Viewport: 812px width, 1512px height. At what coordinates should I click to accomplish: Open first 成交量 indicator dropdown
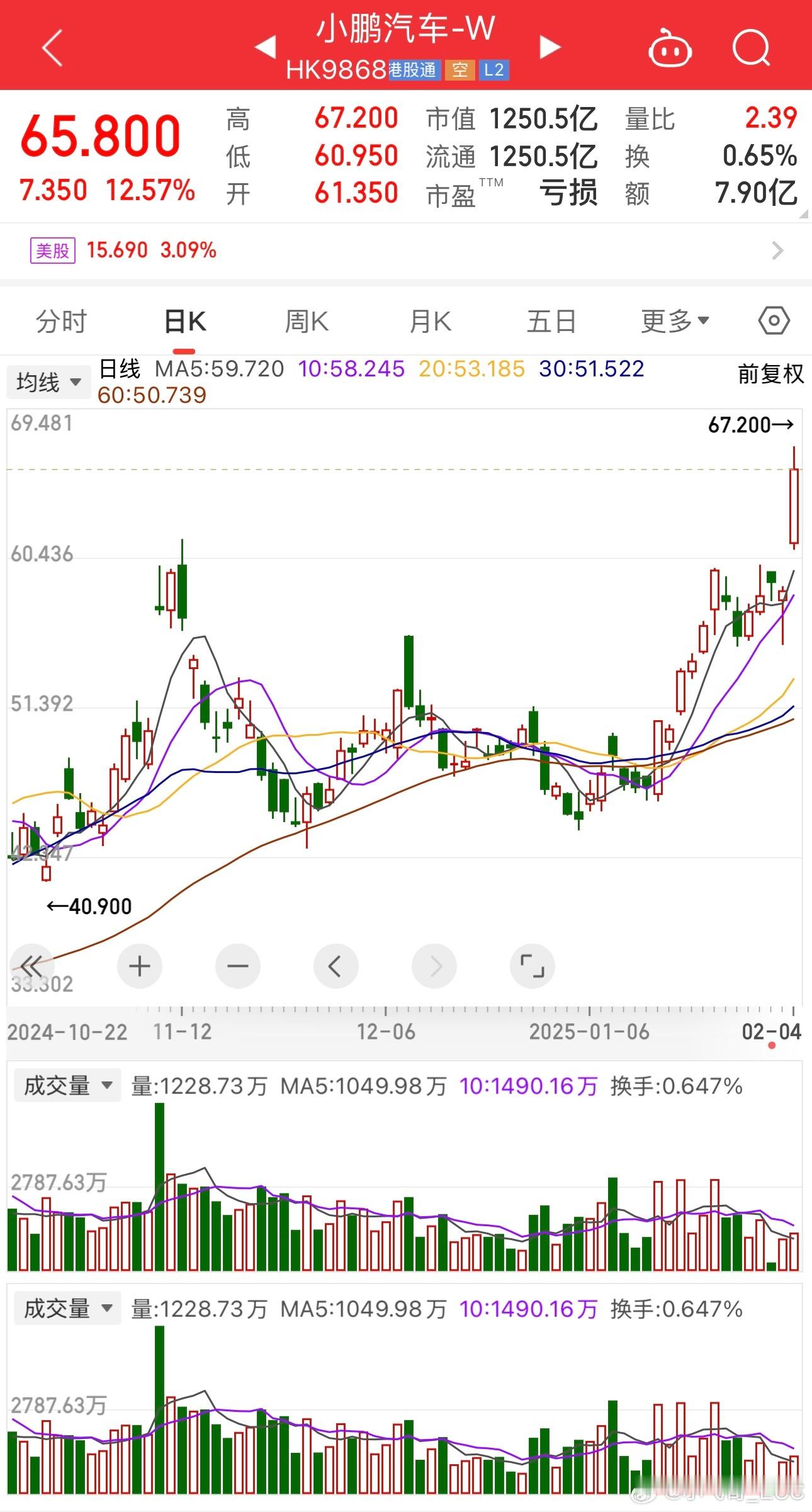pyautogui.click(x=67, y=1085)
